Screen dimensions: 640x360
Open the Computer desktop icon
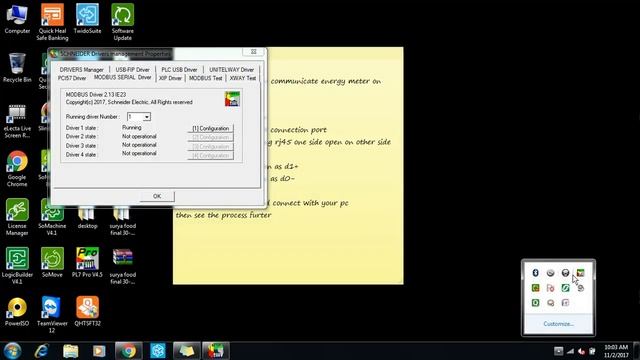tap(17, 19)
